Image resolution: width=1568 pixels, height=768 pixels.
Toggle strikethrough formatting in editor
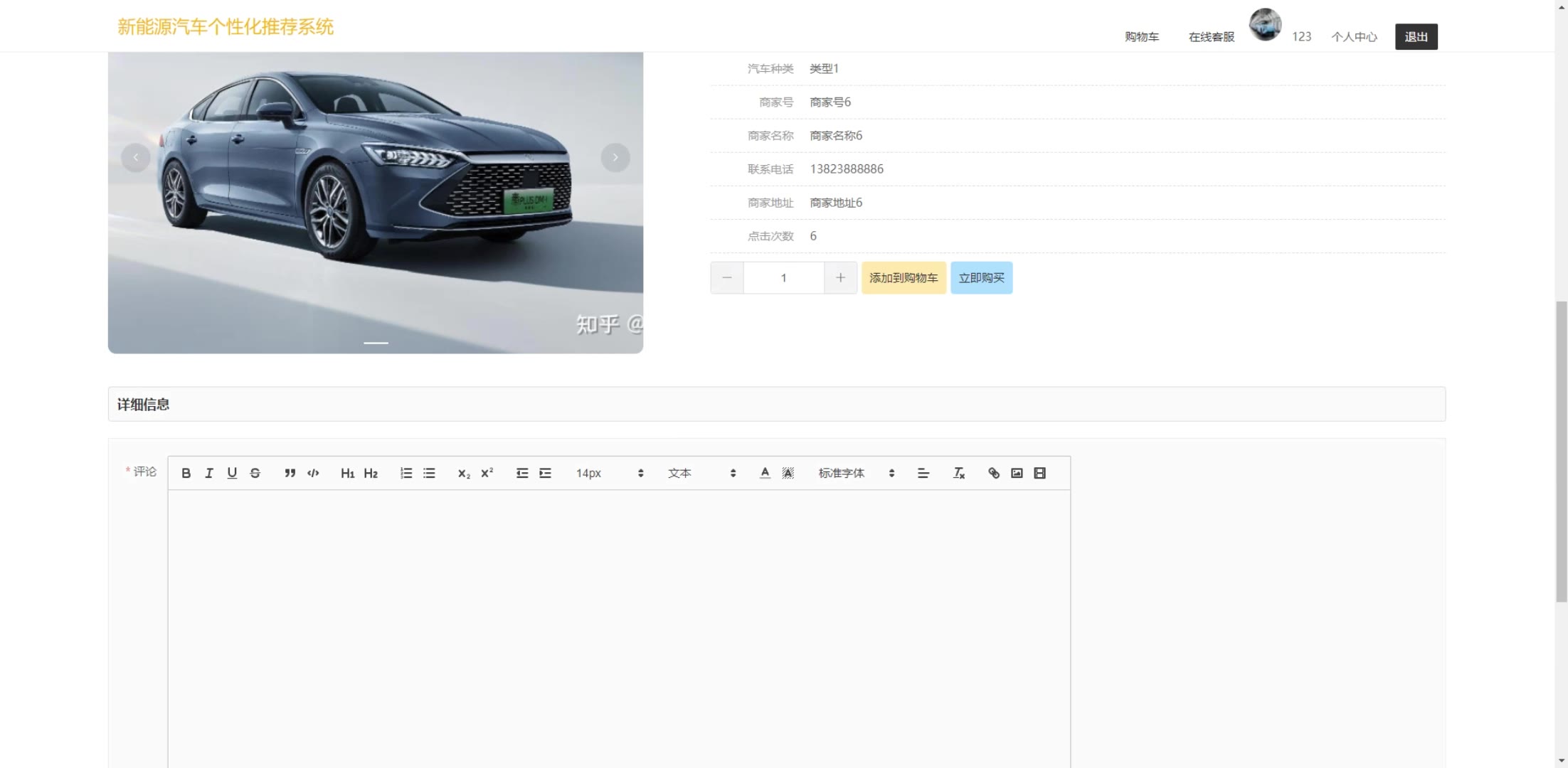point(255,473)
